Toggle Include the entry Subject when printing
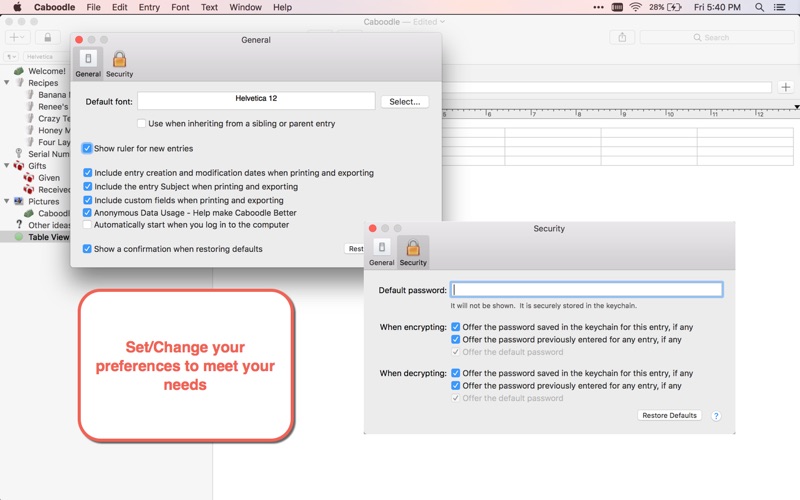Screen dimensions: 800x500 [x=87, y=187]
